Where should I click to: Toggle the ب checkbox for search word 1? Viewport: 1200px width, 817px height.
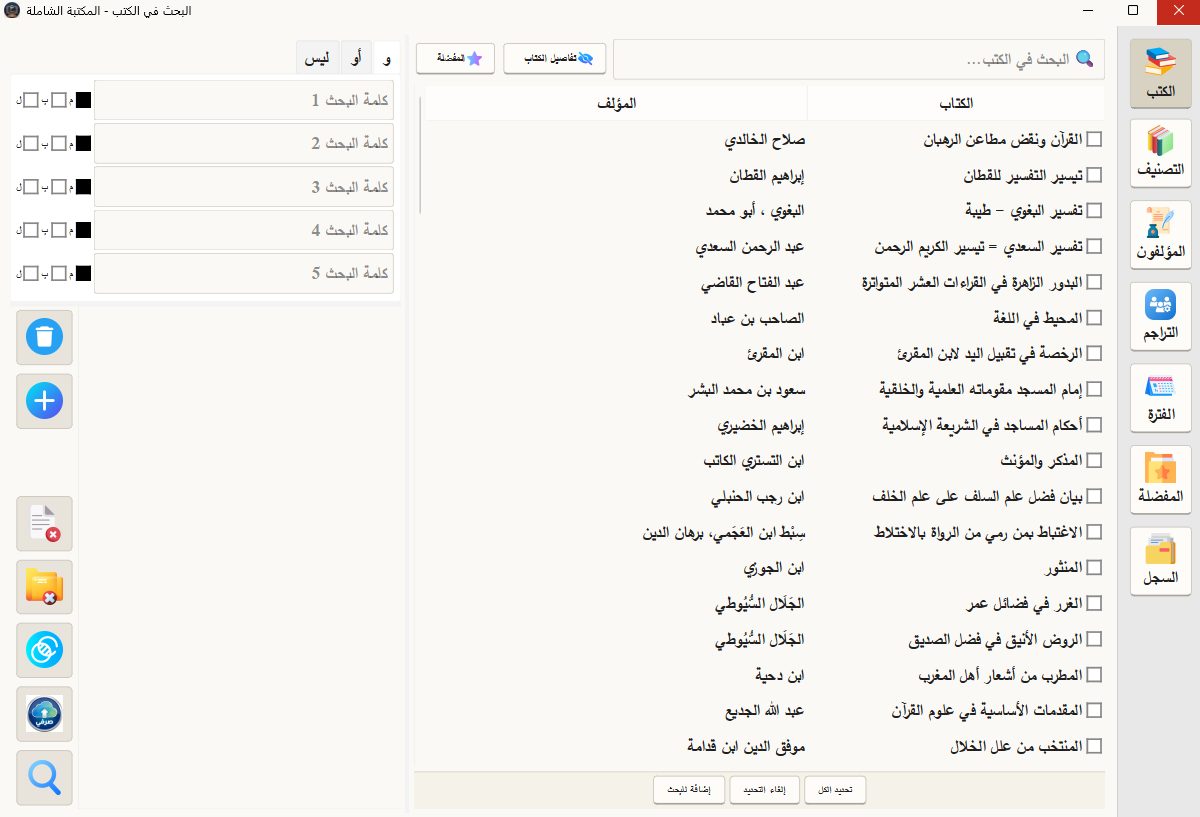point(59,100)
